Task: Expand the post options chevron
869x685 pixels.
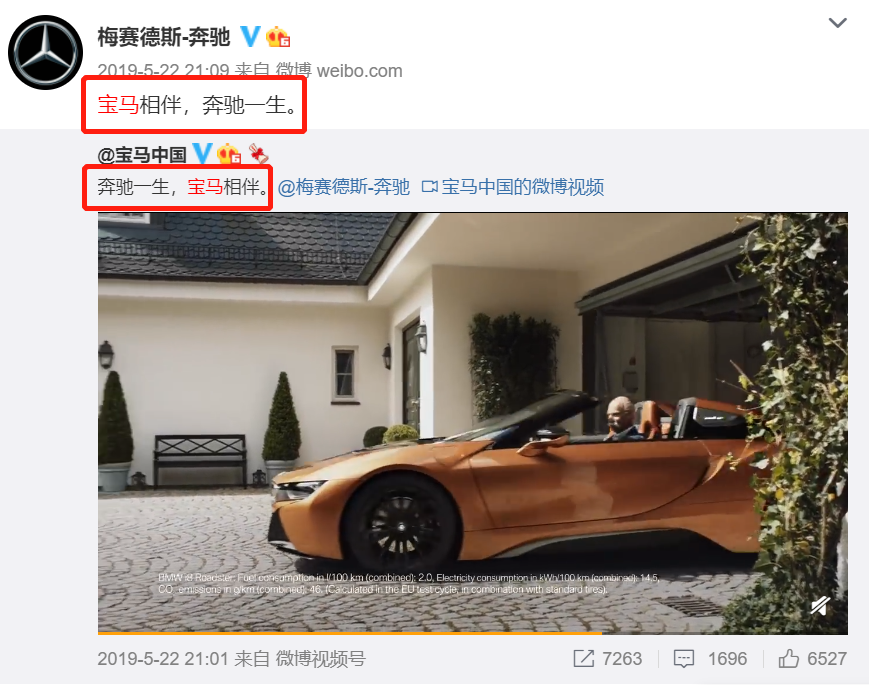Action: click(x=837, y=23)
